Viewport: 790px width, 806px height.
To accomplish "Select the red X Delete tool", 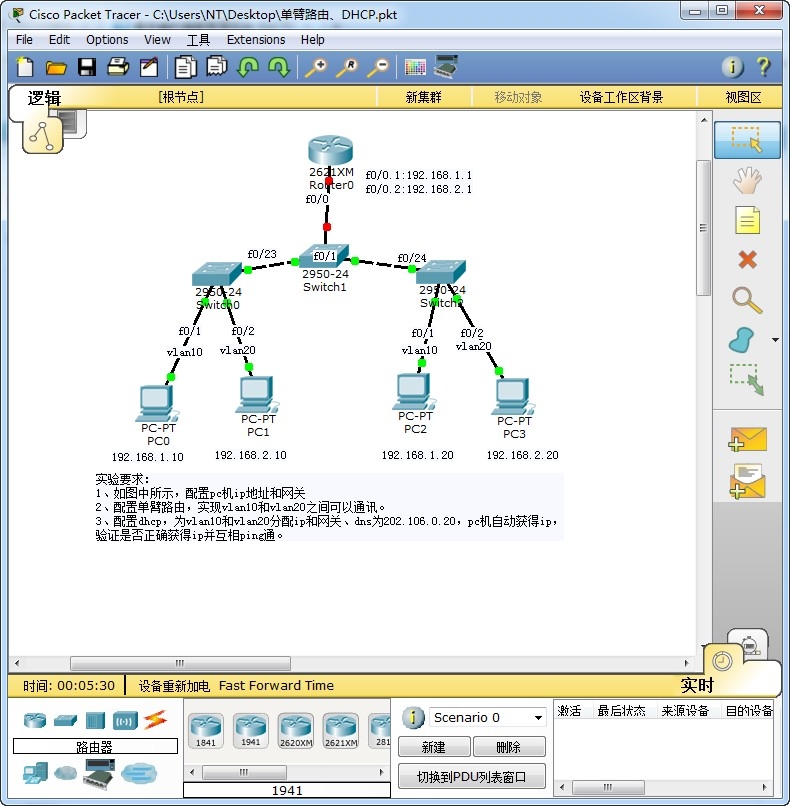I will tap(747, 260).
